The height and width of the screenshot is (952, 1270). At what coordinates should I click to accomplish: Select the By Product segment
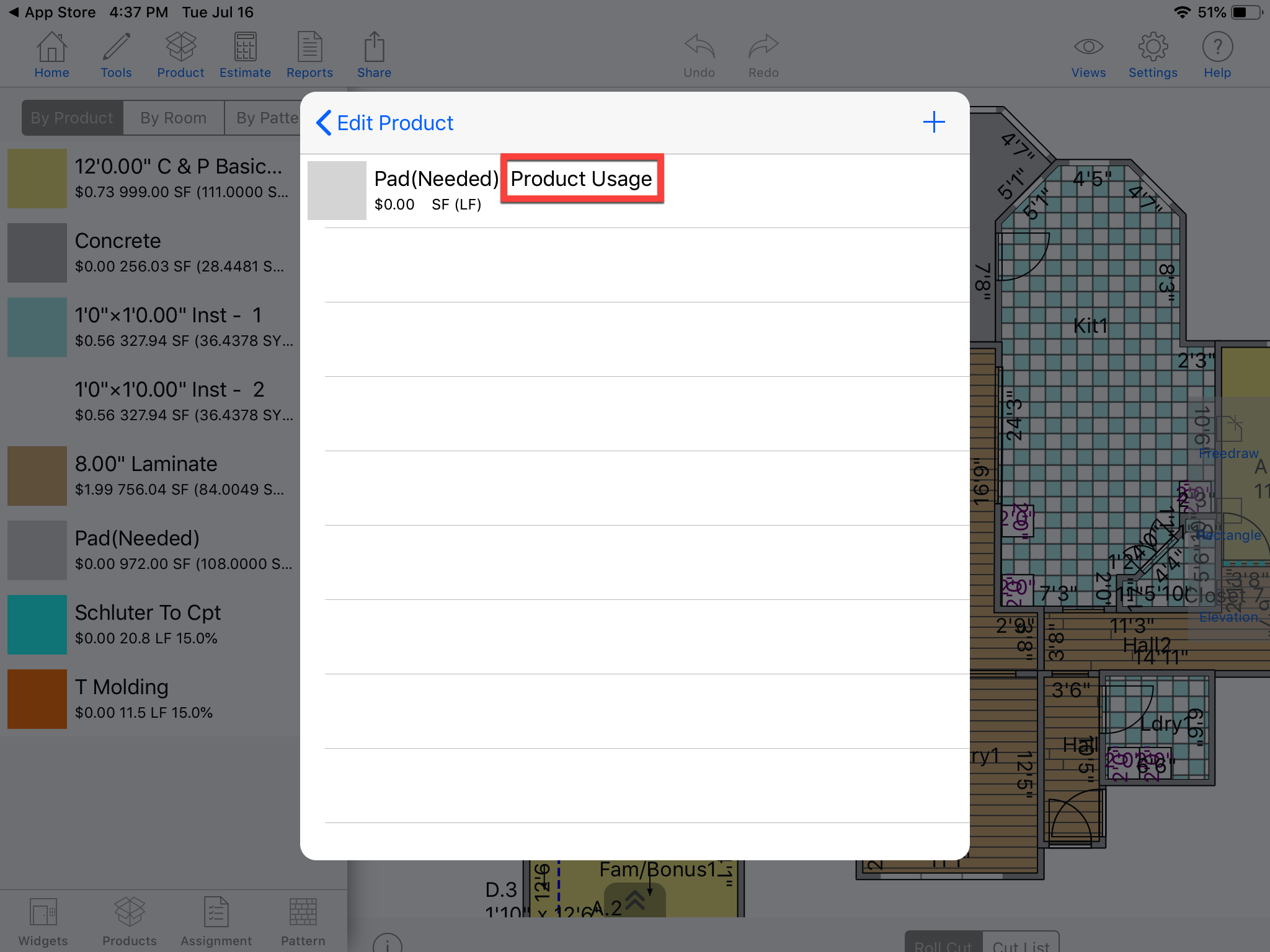point(72,118)
